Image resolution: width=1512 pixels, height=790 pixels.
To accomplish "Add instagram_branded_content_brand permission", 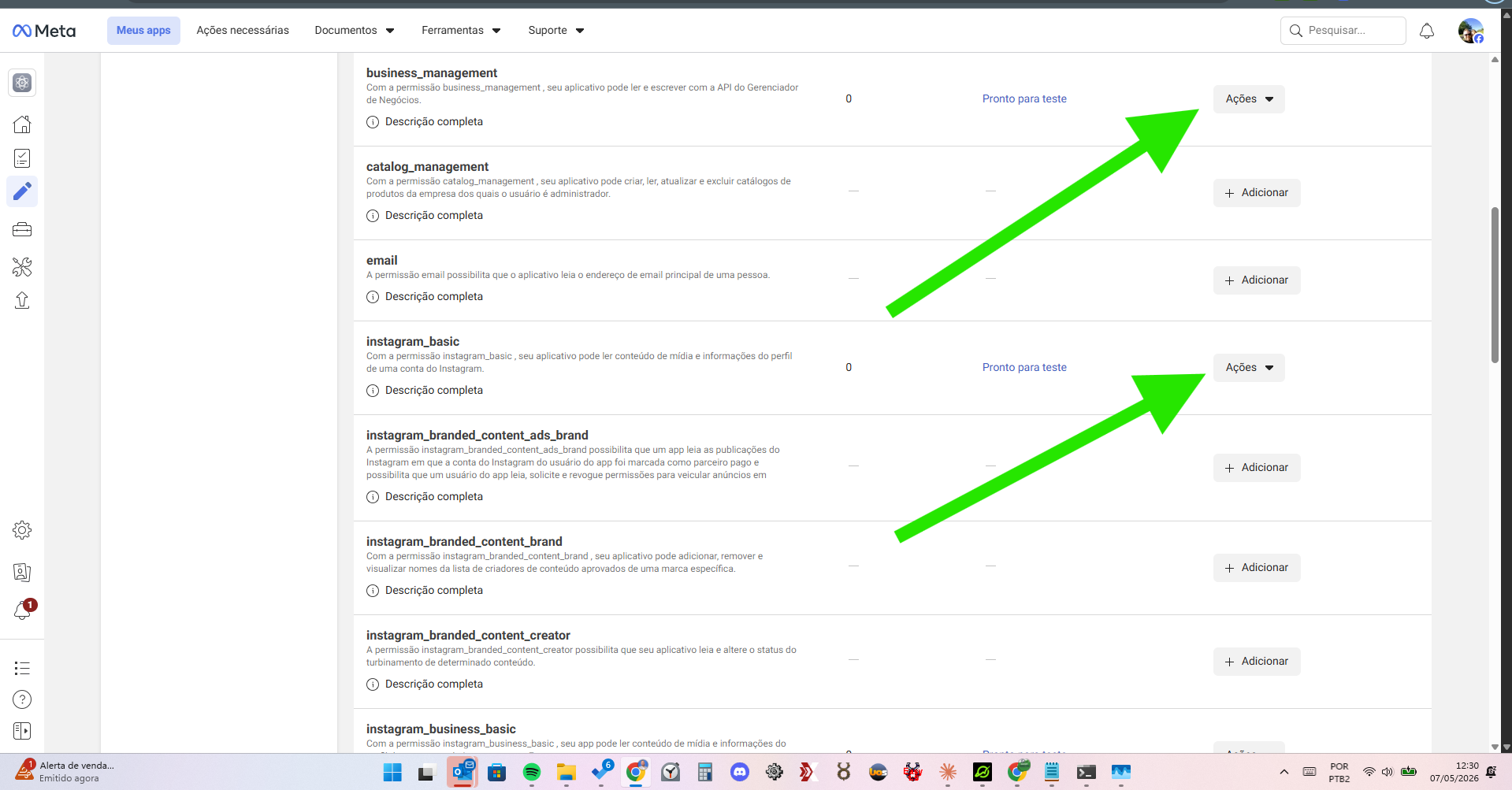I will [x=1257, y=568].
